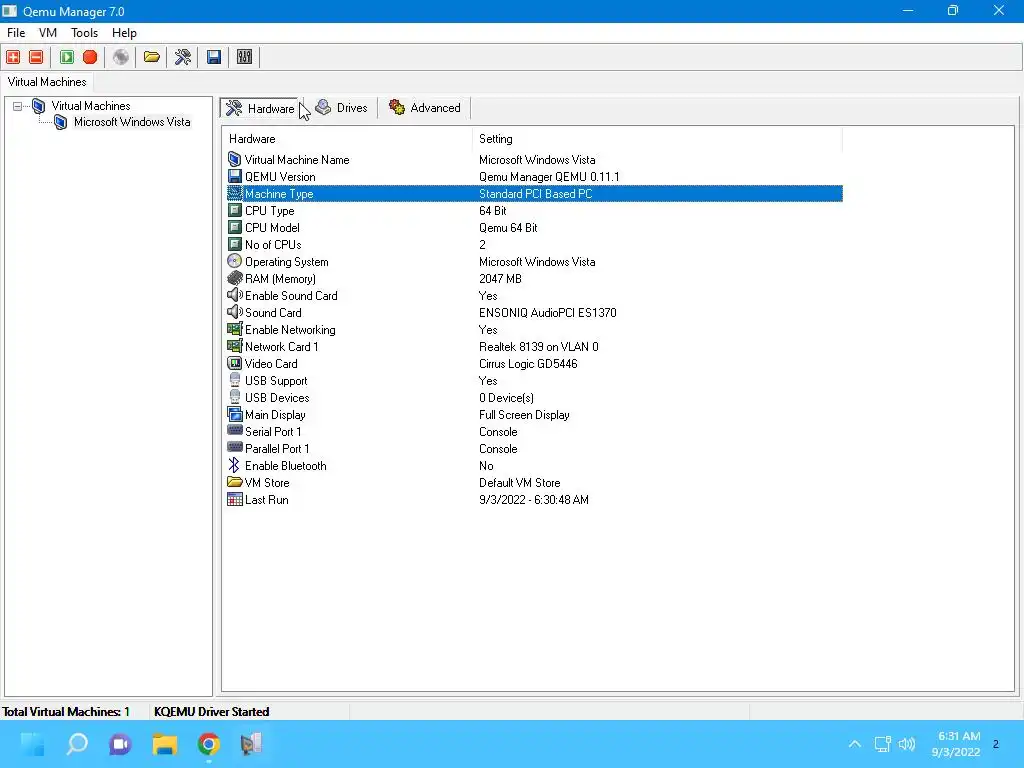Open the File menu
The image size is (1024, 768).
[16, 33]
